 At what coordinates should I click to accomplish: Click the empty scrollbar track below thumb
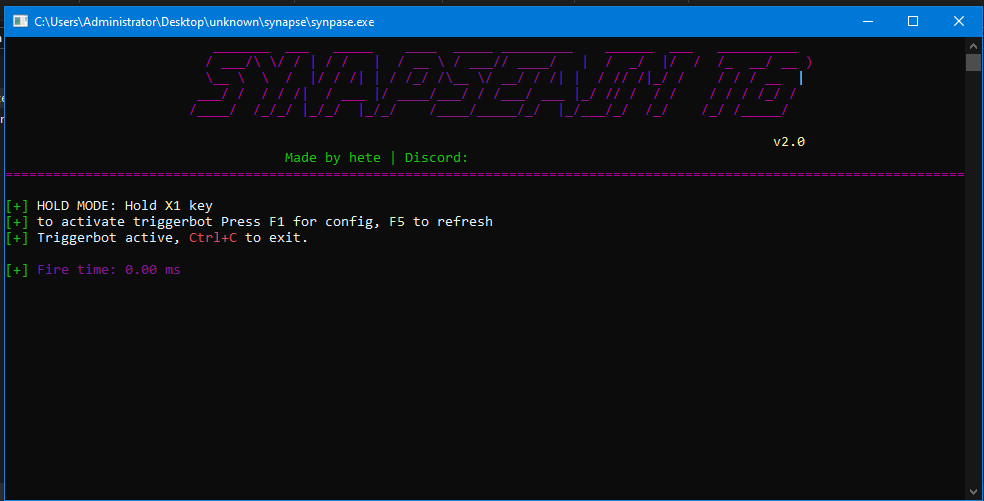click(x=973, y=300)
